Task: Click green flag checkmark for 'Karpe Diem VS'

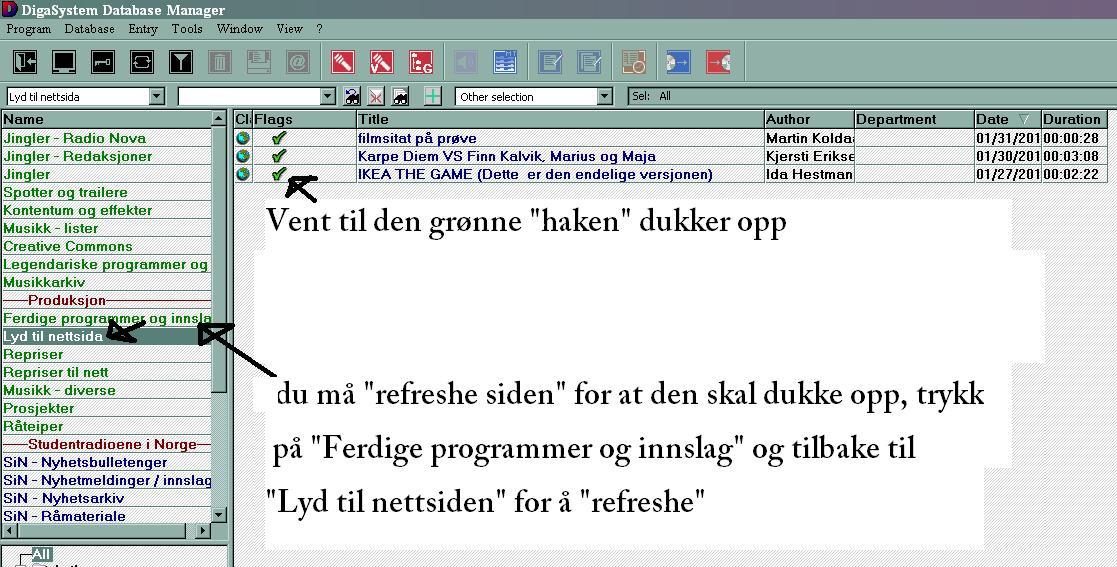Action: coord(279,155)
